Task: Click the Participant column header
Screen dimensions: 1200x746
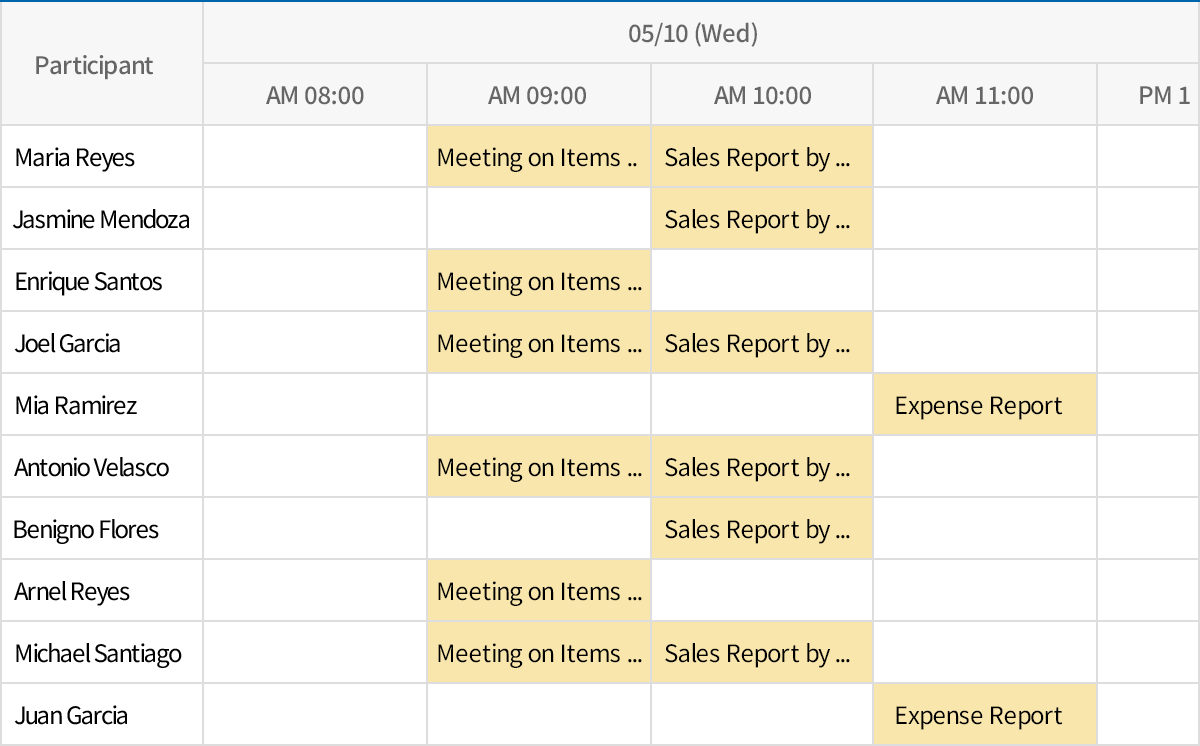Action: tap(95, 64)
